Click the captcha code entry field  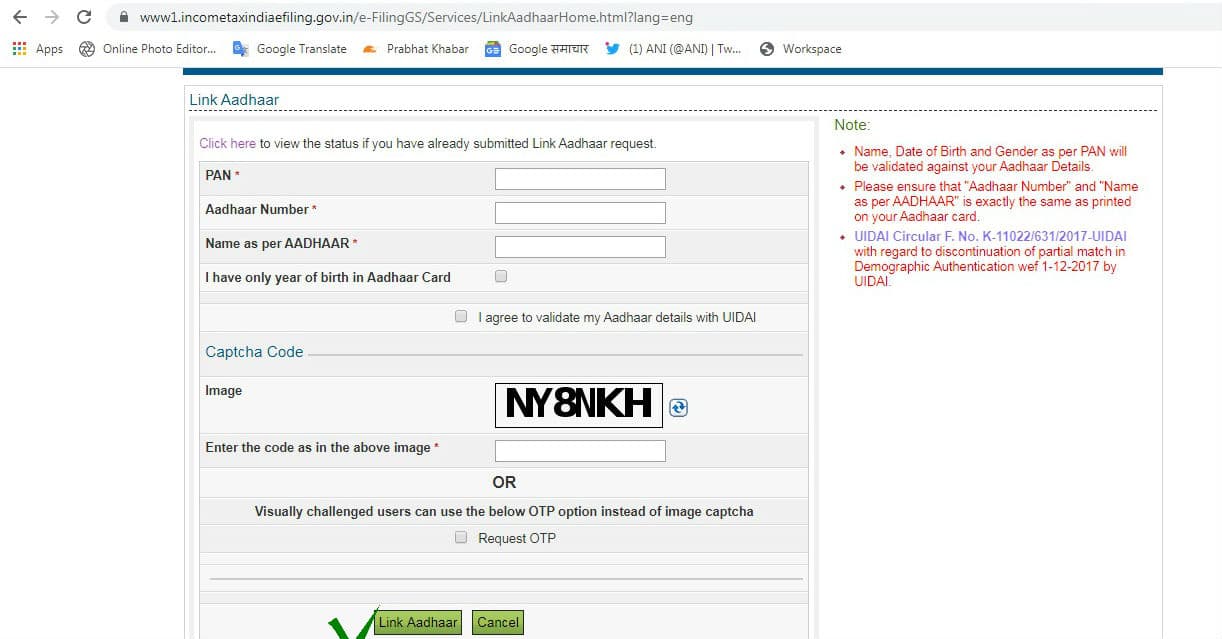(x=580, y=451)
